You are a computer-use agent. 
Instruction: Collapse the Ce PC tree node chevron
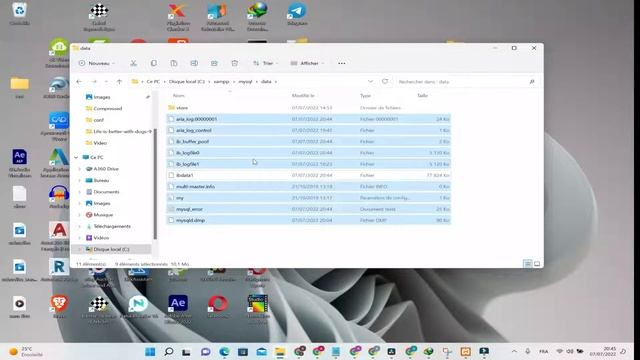76,157
